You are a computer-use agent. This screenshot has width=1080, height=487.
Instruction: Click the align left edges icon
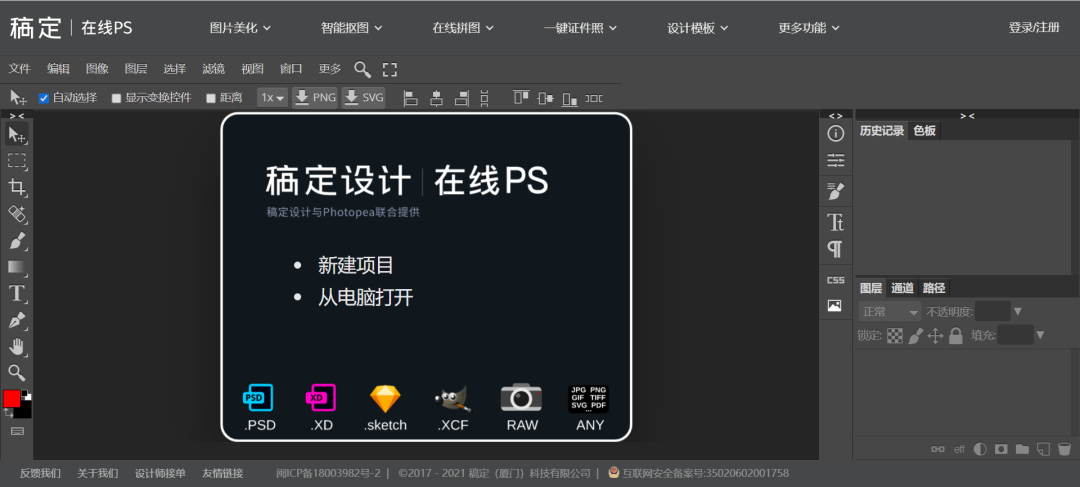click(x=411, y=98)
